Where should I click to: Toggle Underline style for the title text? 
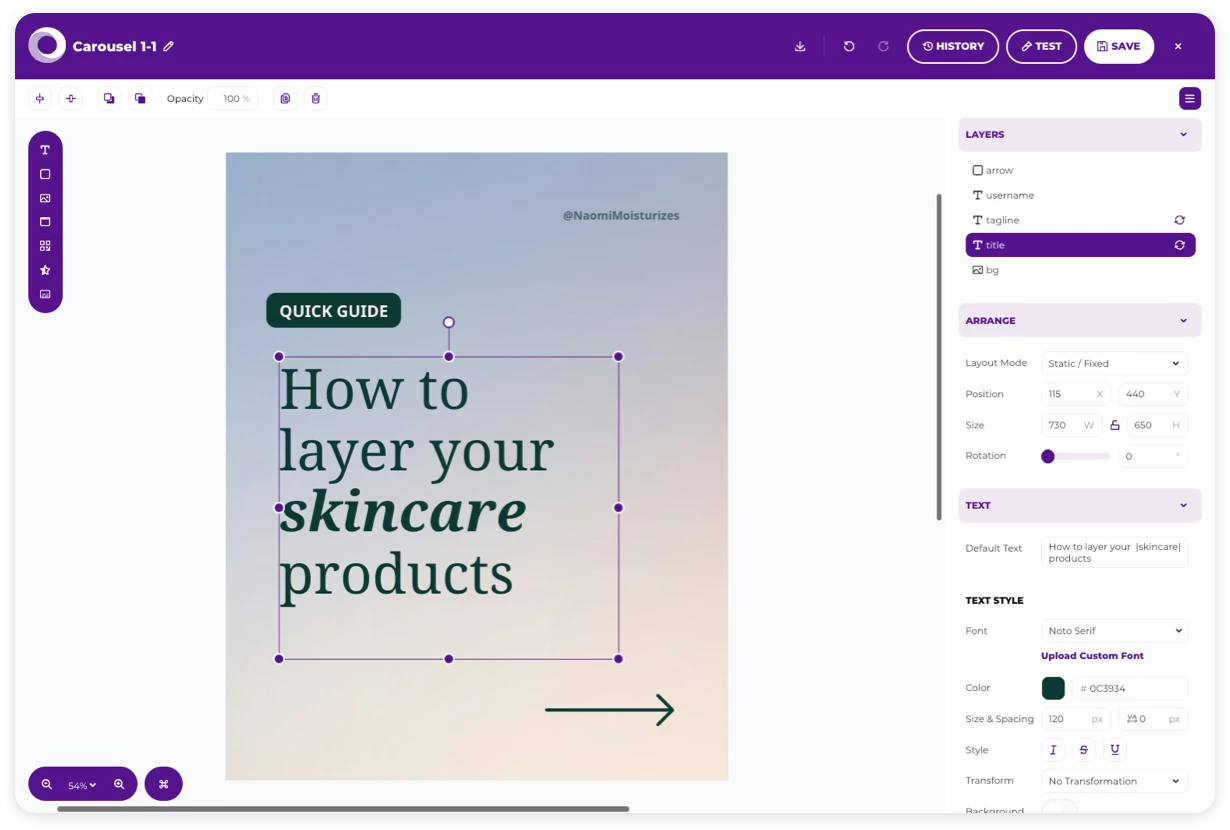(x=1114, y=749)
